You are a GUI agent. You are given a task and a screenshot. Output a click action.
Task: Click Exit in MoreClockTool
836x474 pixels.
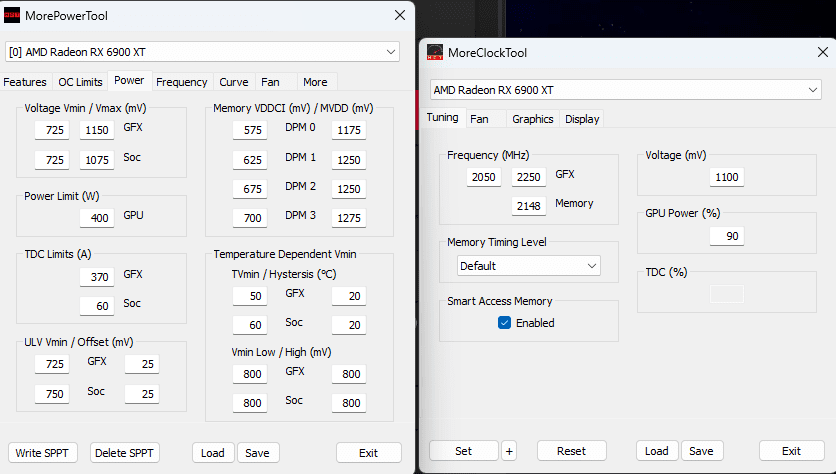pos(791,451)
